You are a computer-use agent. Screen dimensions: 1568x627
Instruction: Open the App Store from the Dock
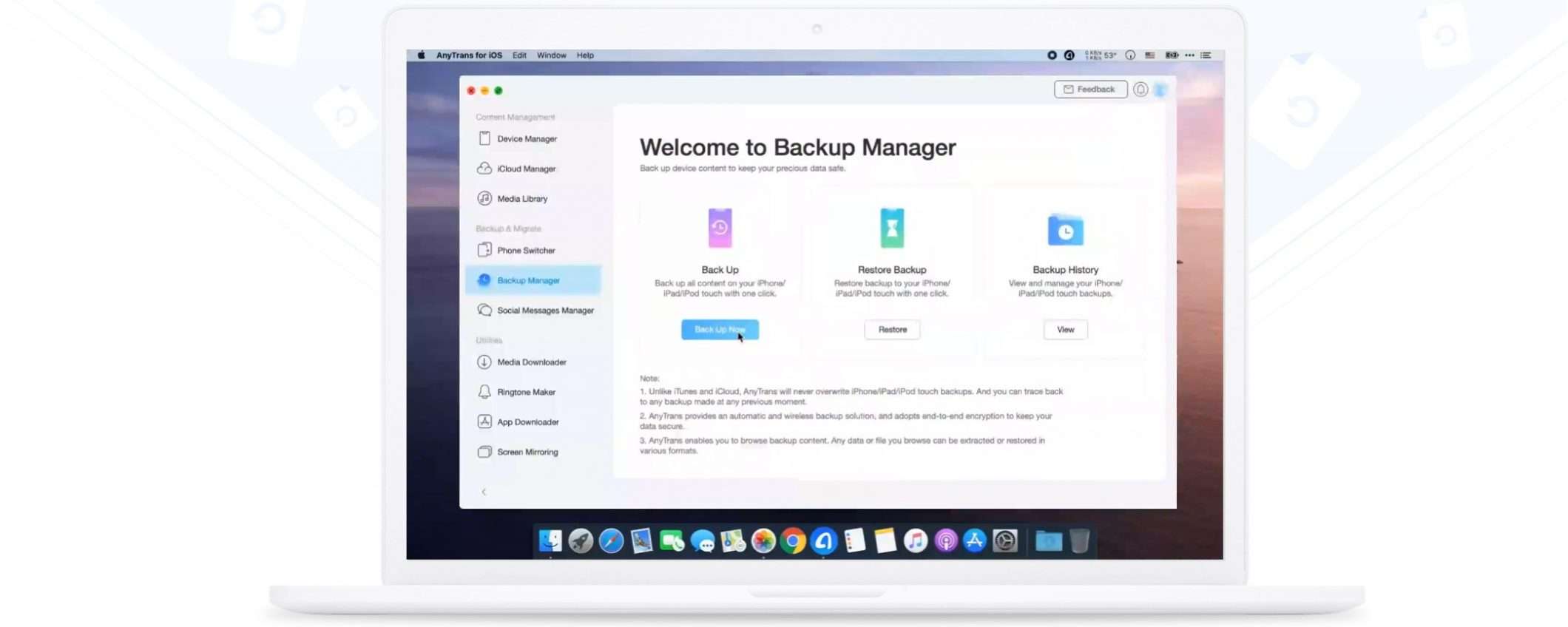tap(975, 541)
